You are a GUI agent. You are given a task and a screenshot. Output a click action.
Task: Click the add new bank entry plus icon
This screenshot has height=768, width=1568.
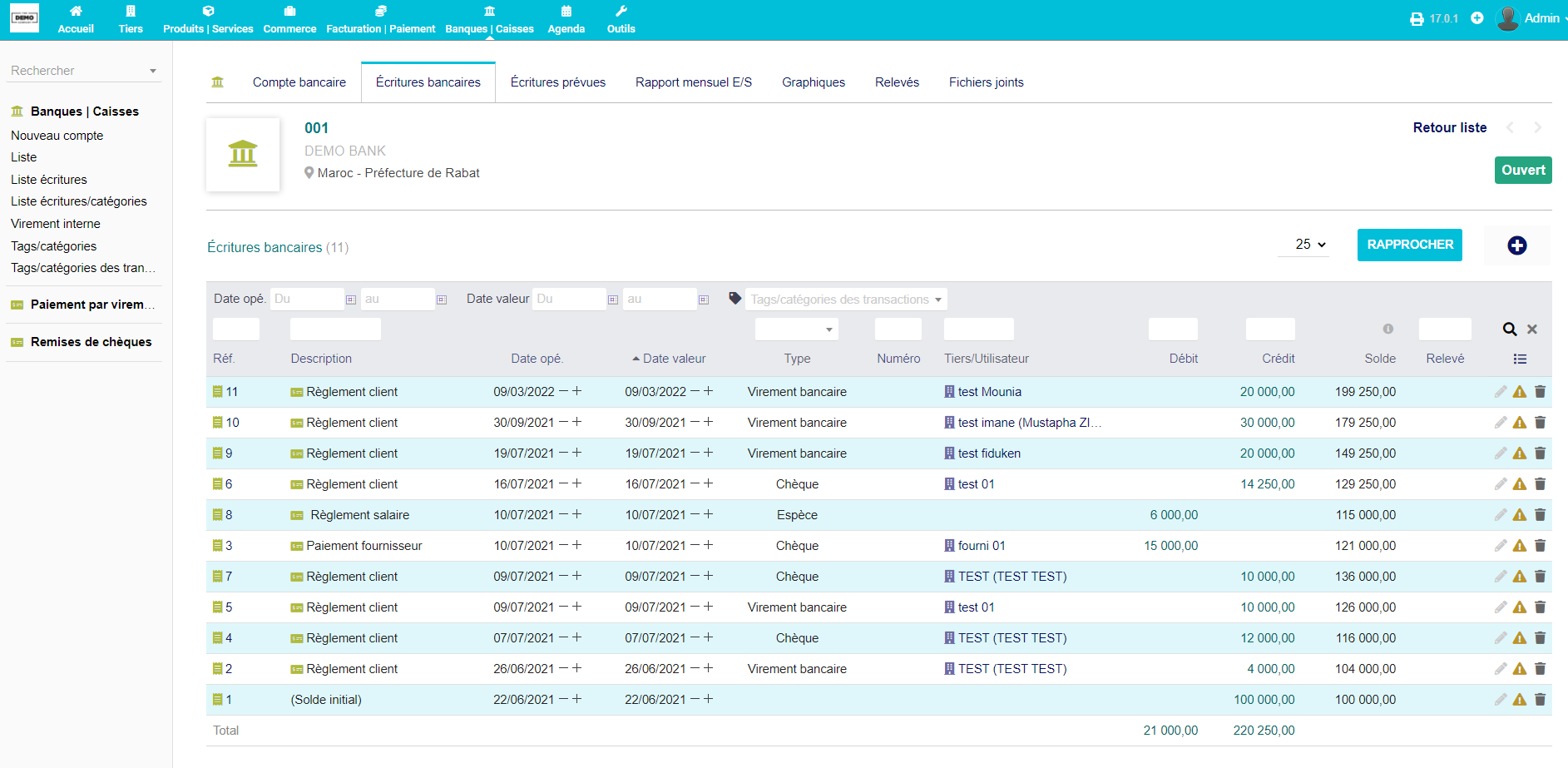tap(1516, 245)
